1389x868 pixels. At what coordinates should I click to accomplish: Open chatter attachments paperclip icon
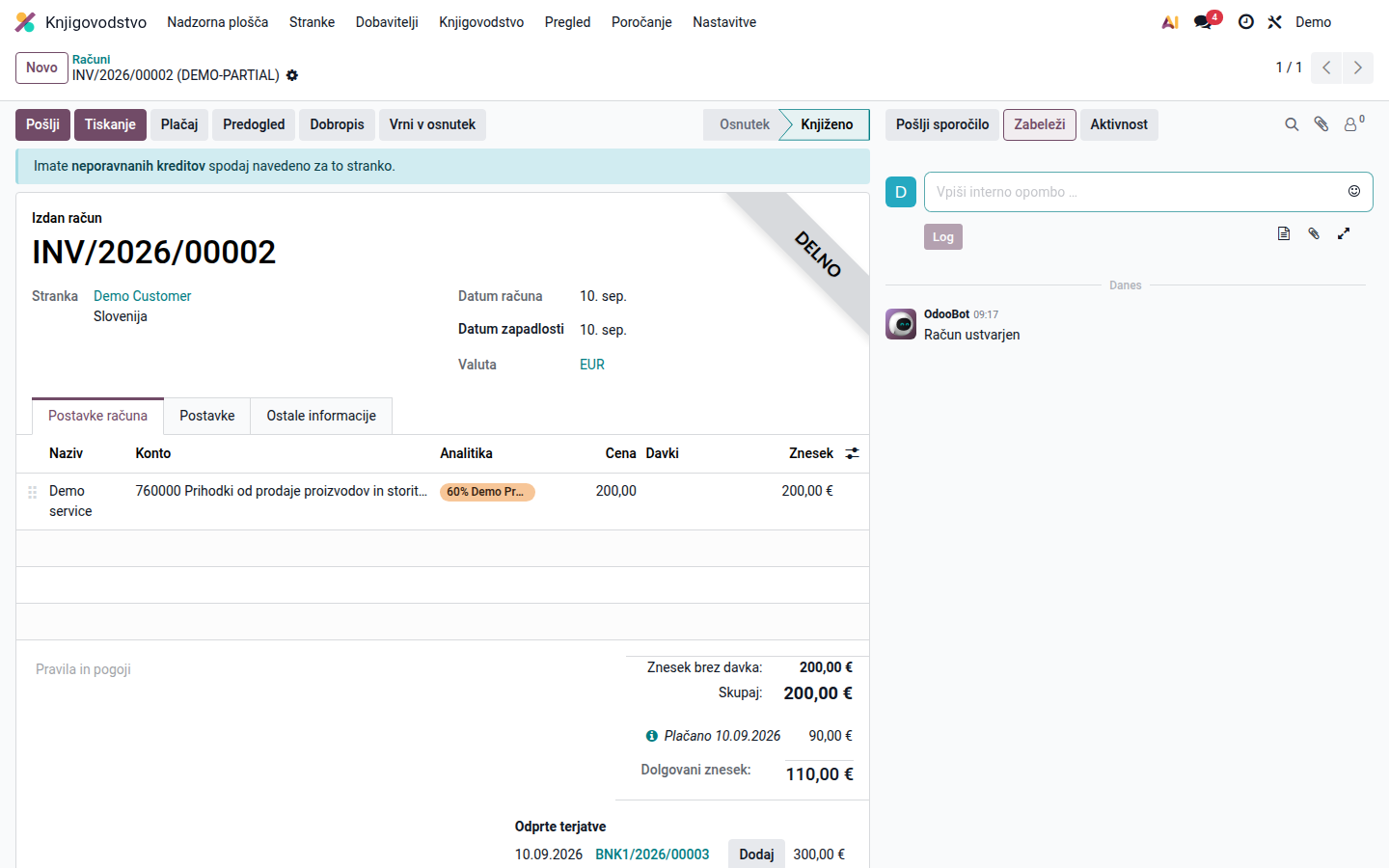(x=1321, y=124)
